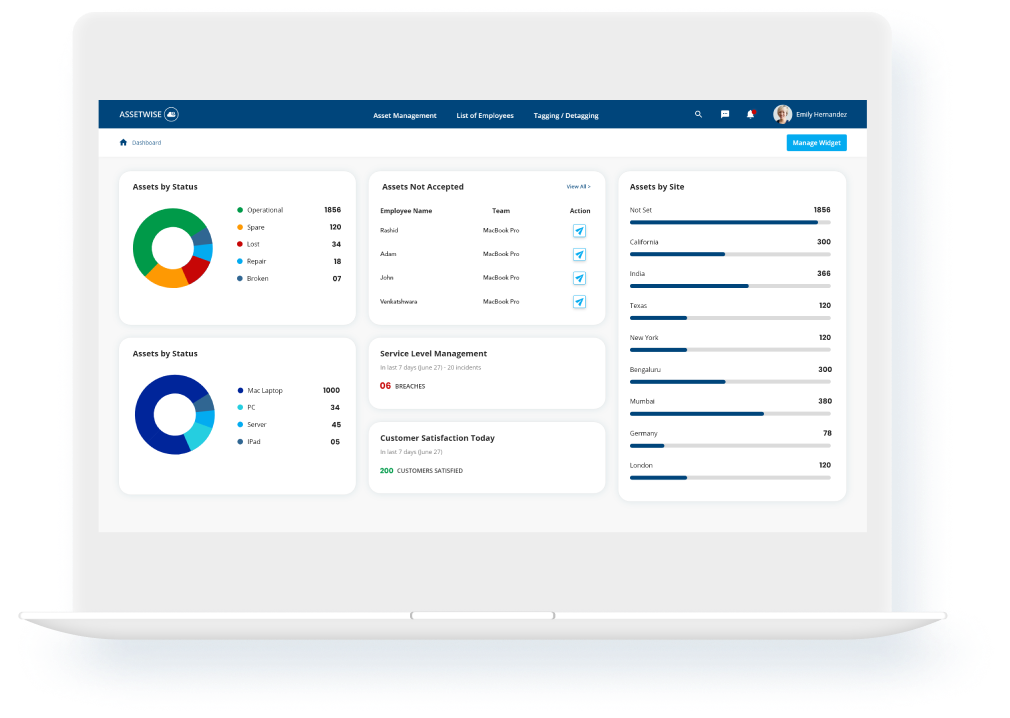1010x718 pixels.
Task: Click the Dashboard breadcrumb link
Action: coord(146,143)
